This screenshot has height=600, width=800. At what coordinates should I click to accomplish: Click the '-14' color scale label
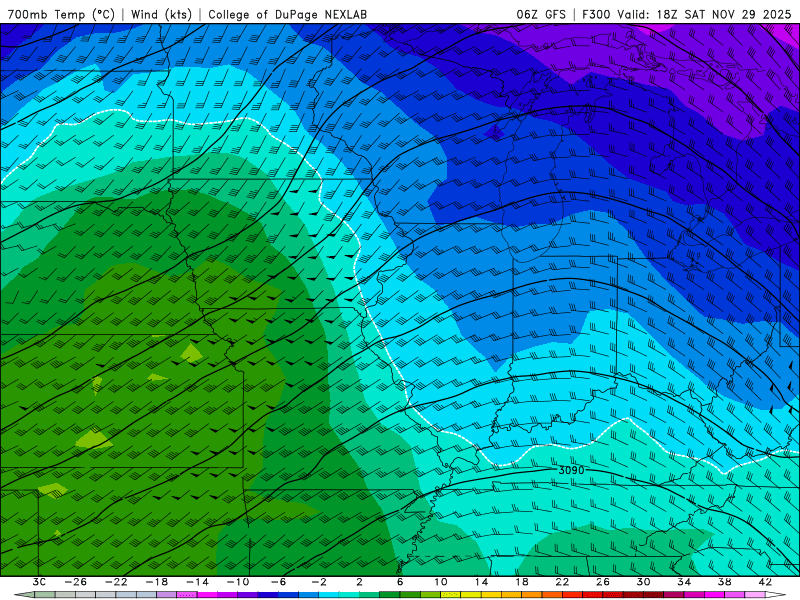pyautogui.click(x=197, y=582)
